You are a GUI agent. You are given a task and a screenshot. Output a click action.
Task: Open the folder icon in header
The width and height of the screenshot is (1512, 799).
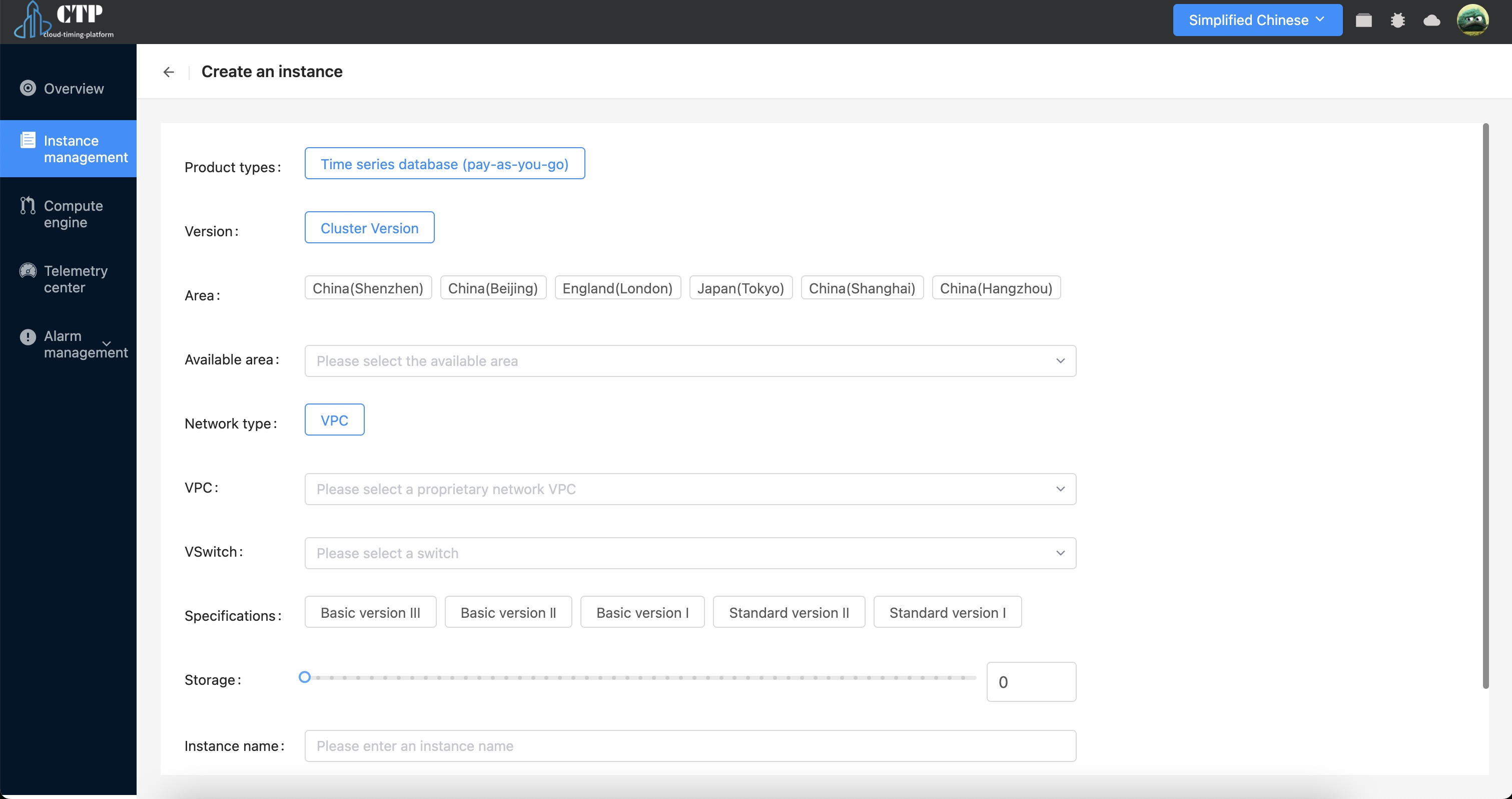tap(1363, 21)
